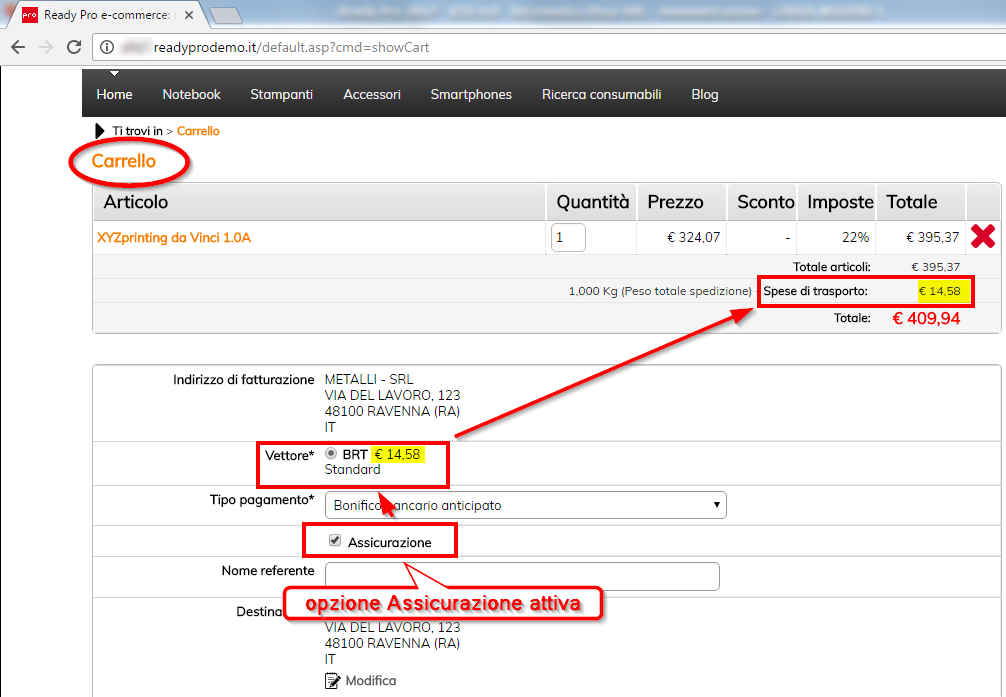Click the METALLI - SRL billing name
The width and height of the screenshot is (1006, 697).
(x=369, y=379)
